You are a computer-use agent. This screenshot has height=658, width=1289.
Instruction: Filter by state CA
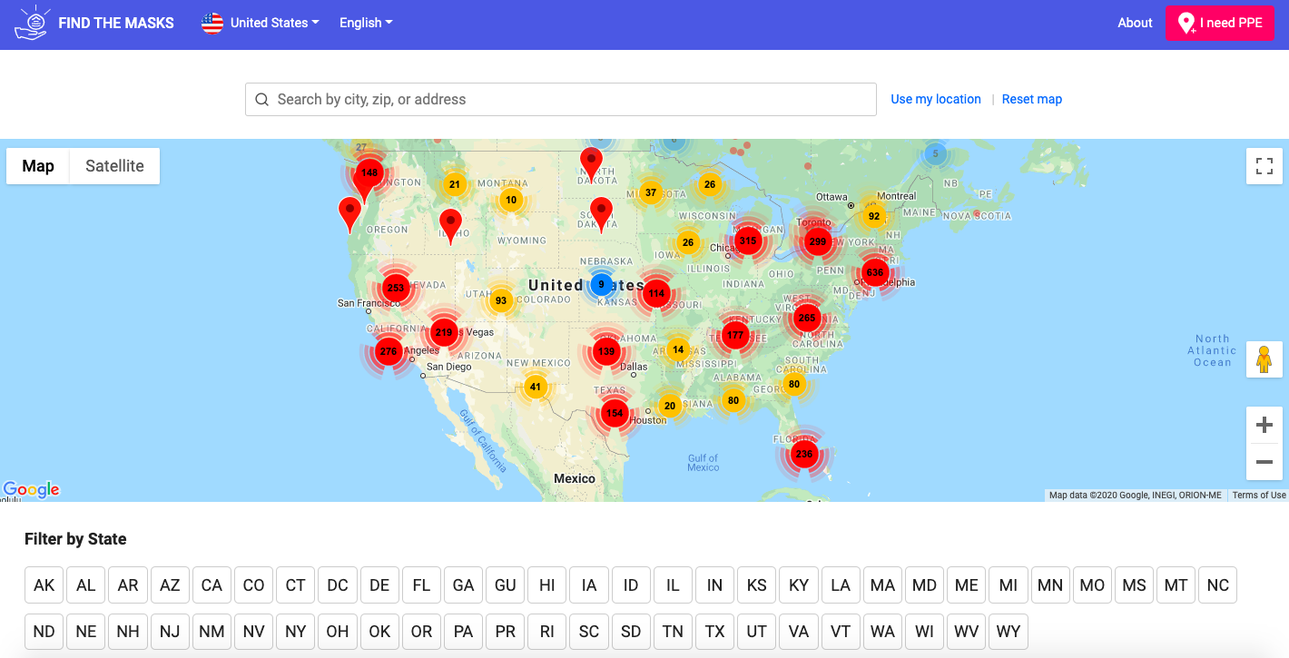point(212,585)
